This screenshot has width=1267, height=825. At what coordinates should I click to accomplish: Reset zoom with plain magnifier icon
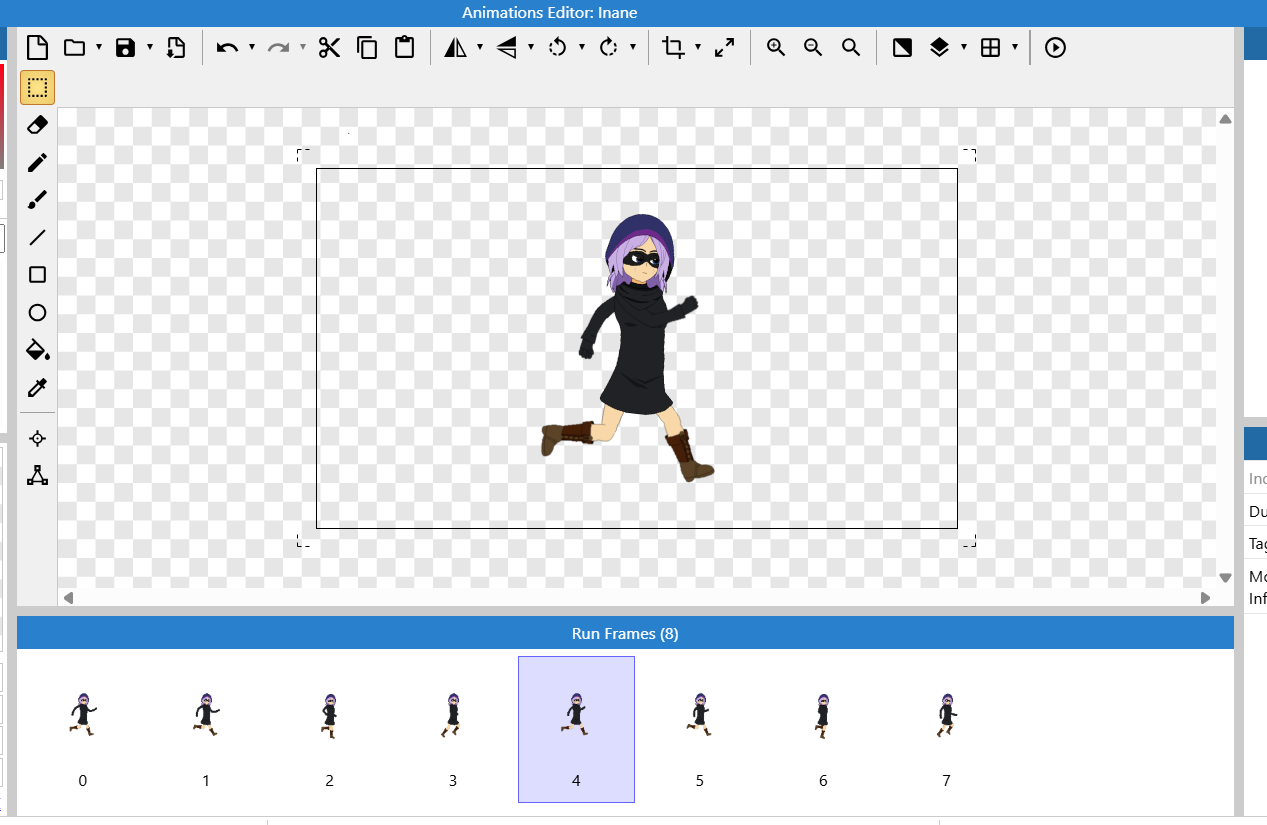[851, 47]
